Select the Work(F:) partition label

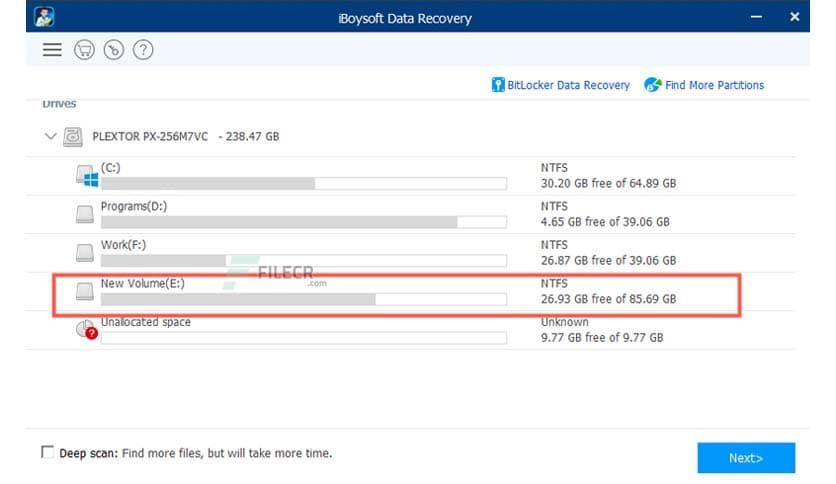123,245
